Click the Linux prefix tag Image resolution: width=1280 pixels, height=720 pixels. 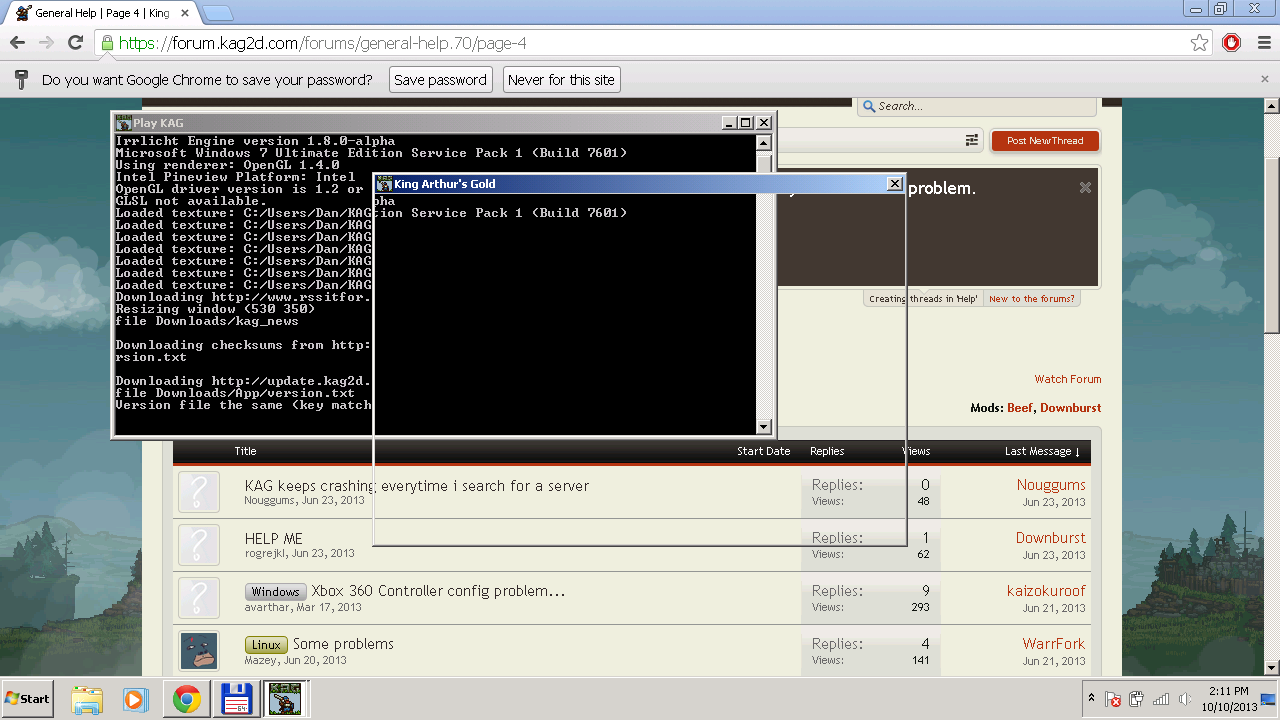pyautogui.click(x=266, y=645)
